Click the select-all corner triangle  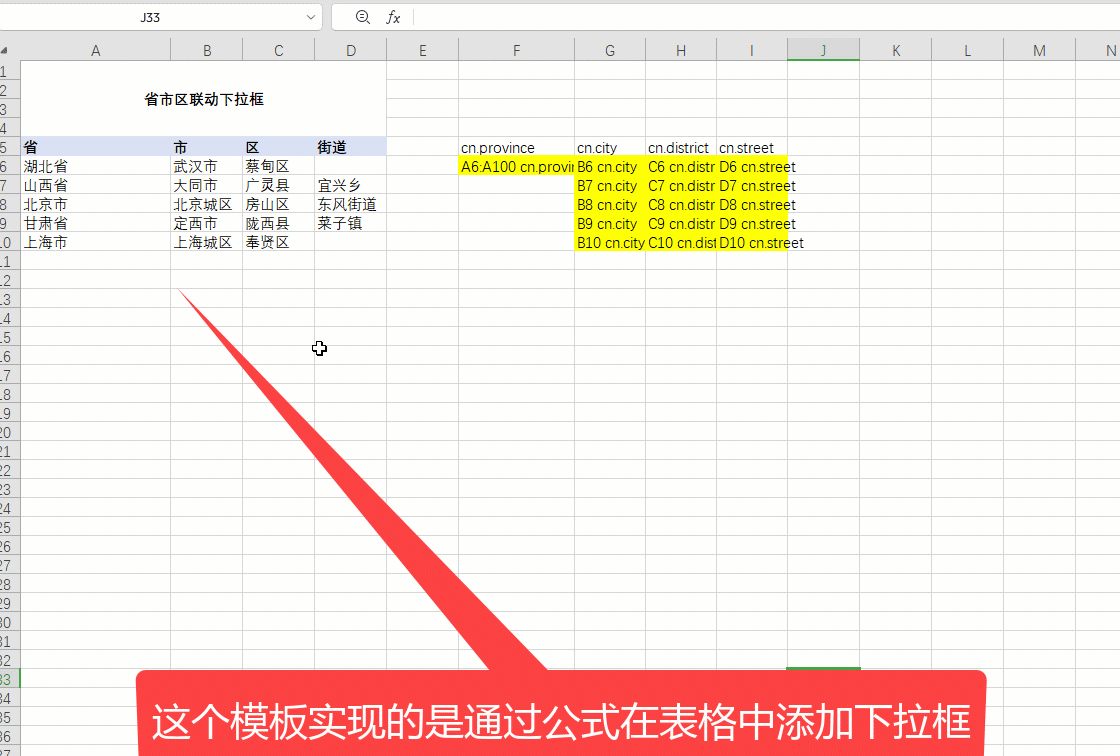(x=4, y=50)
